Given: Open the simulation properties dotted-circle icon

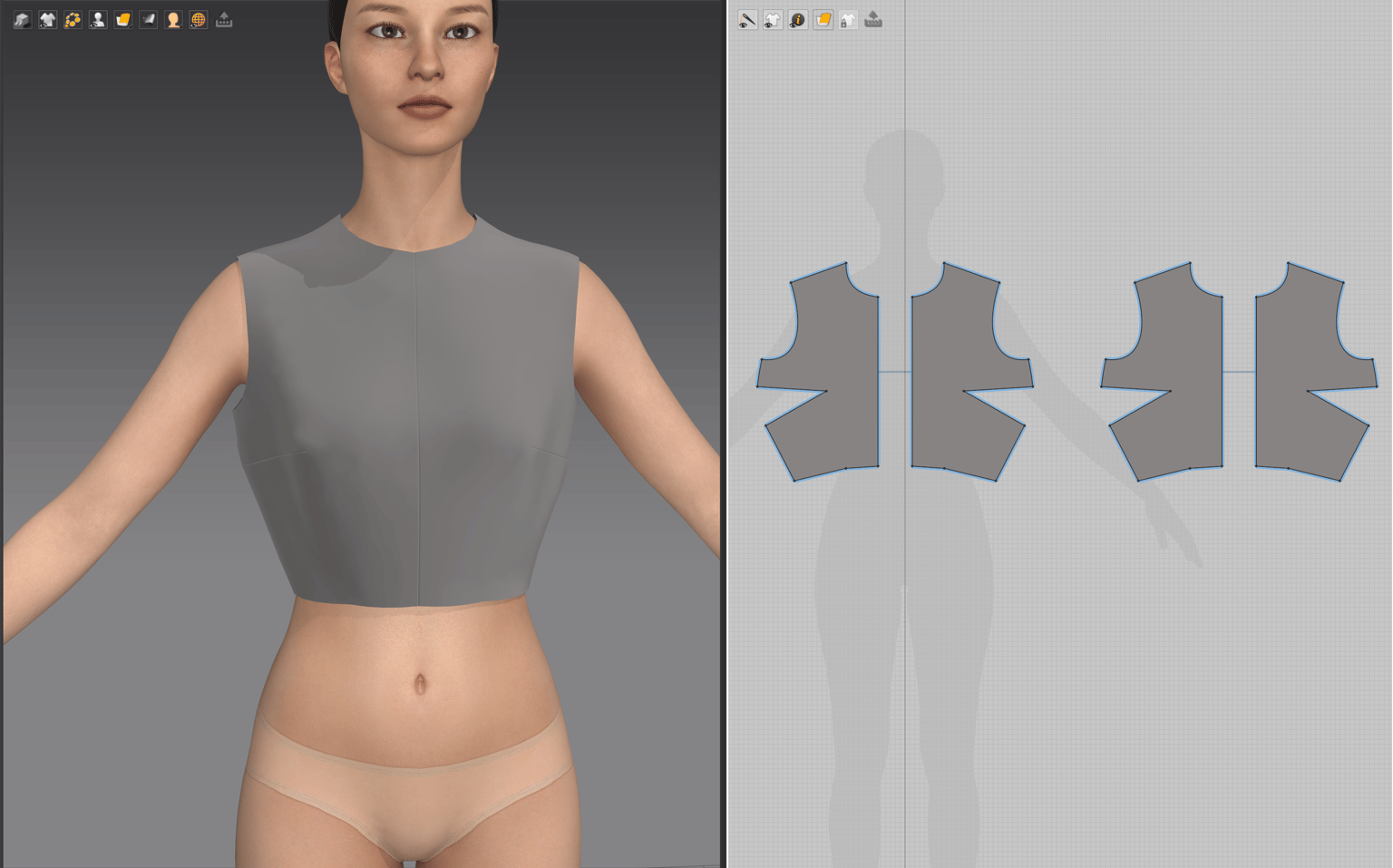Looking at the screenshot, I should pos(73,20).
